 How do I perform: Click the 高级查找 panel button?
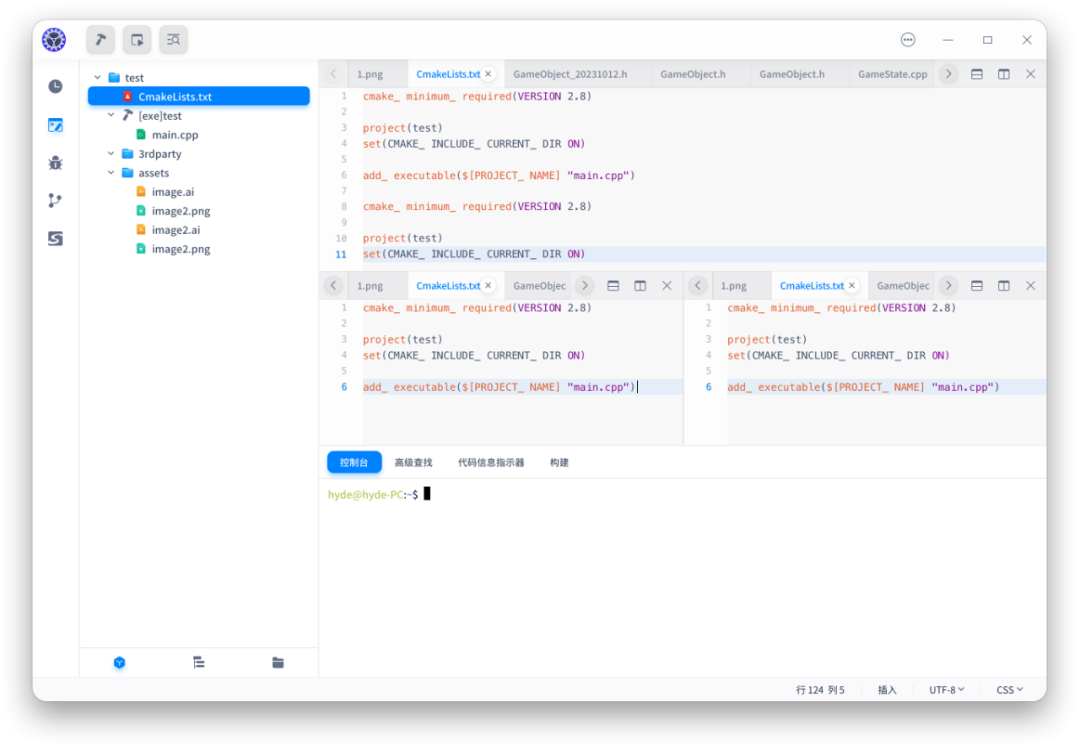coord(413,462)
